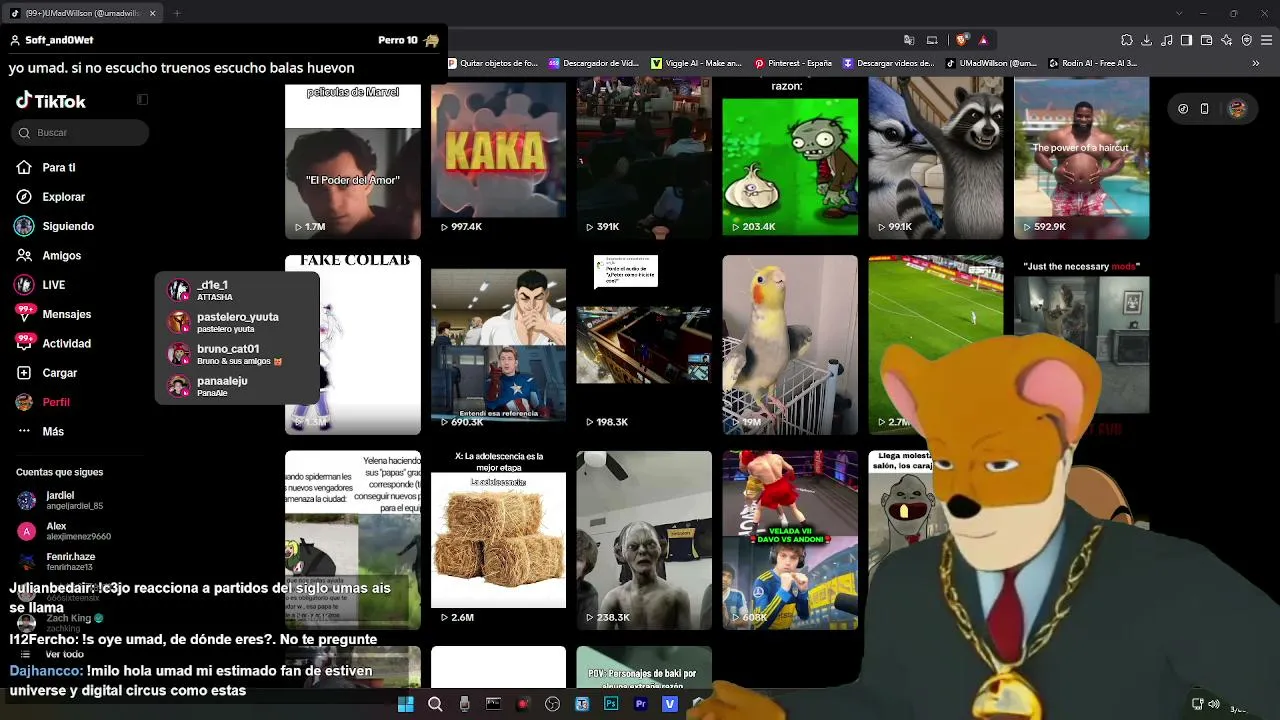Collapse the TikTok sidebar panel
The height and width of the screenshot is (720, 1280).
click(142, 100)
